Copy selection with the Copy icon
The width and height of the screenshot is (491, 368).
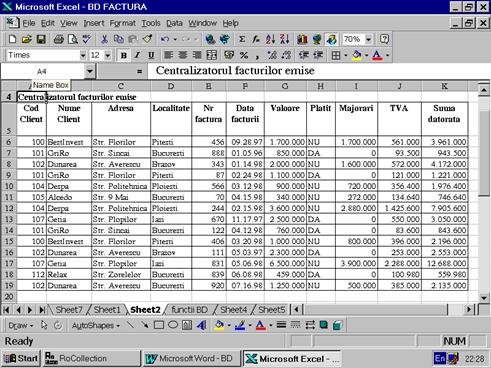[x=119, y=39]
